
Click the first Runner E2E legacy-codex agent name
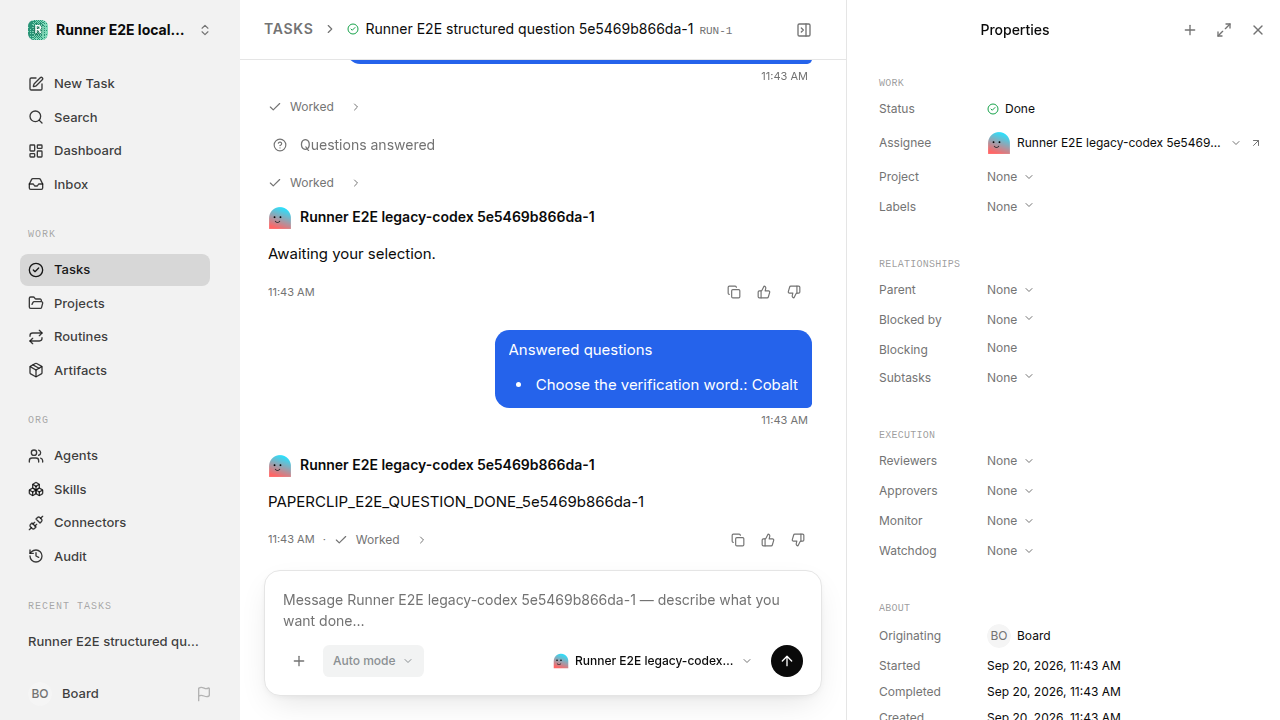click(447, 217)
